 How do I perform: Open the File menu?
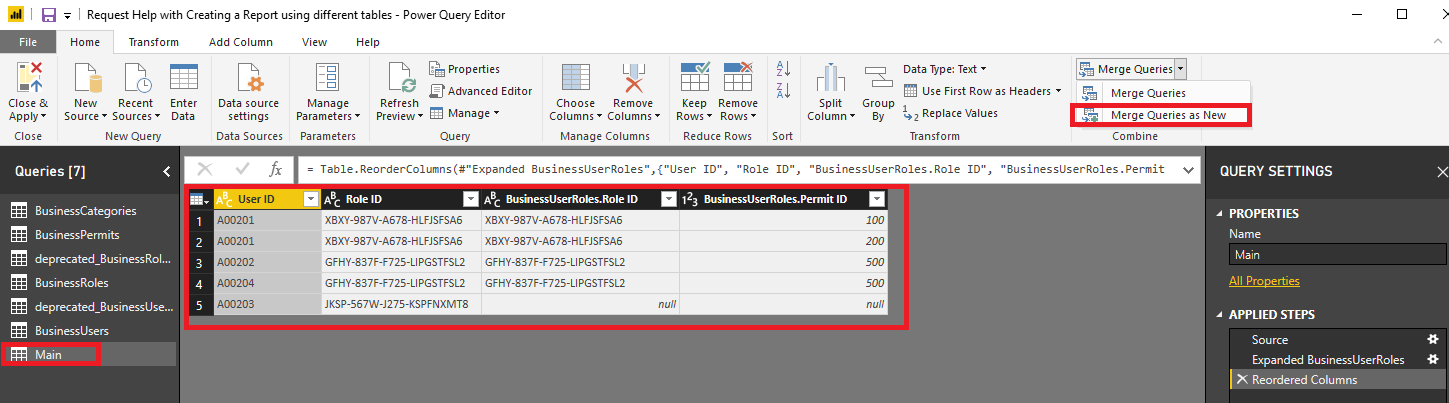click(x=28, y=42)
